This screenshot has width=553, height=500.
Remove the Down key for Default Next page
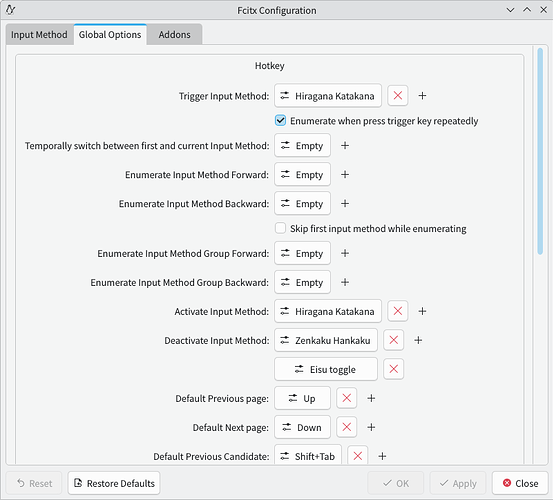pyautogui.click(x=347, y=427)
